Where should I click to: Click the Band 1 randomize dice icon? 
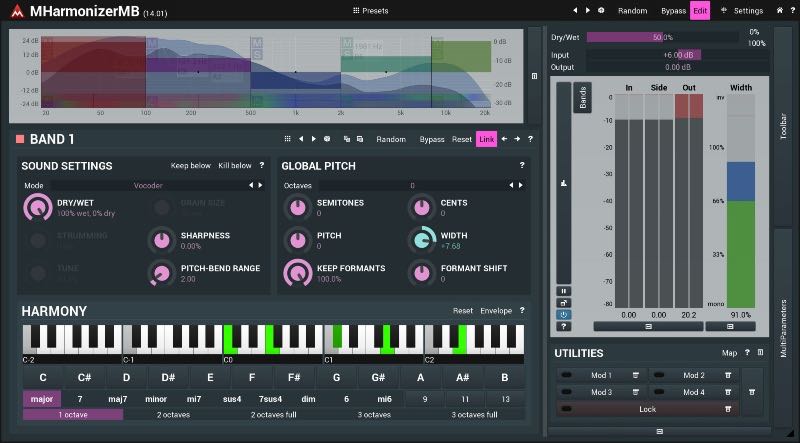coord(327,139)
